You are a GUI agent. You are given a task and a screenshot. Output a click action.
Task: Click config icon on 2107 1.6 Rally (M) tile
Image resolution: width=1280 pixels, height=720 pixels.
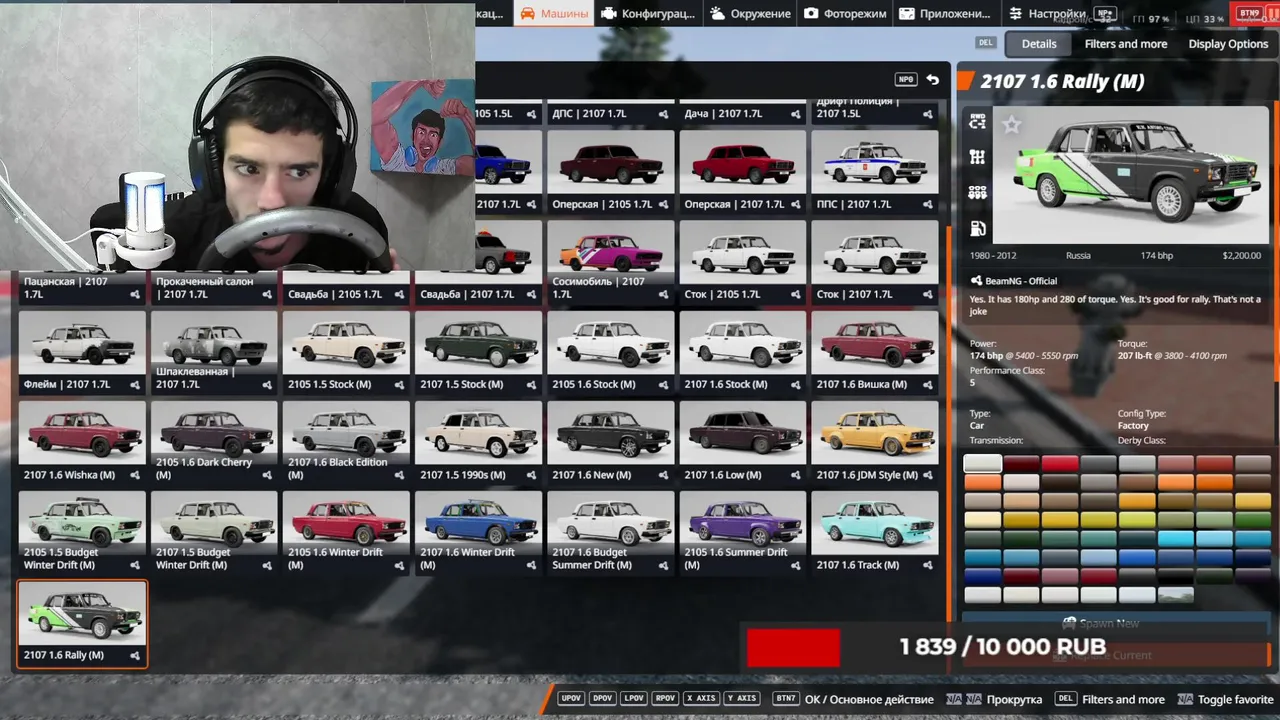135,656
